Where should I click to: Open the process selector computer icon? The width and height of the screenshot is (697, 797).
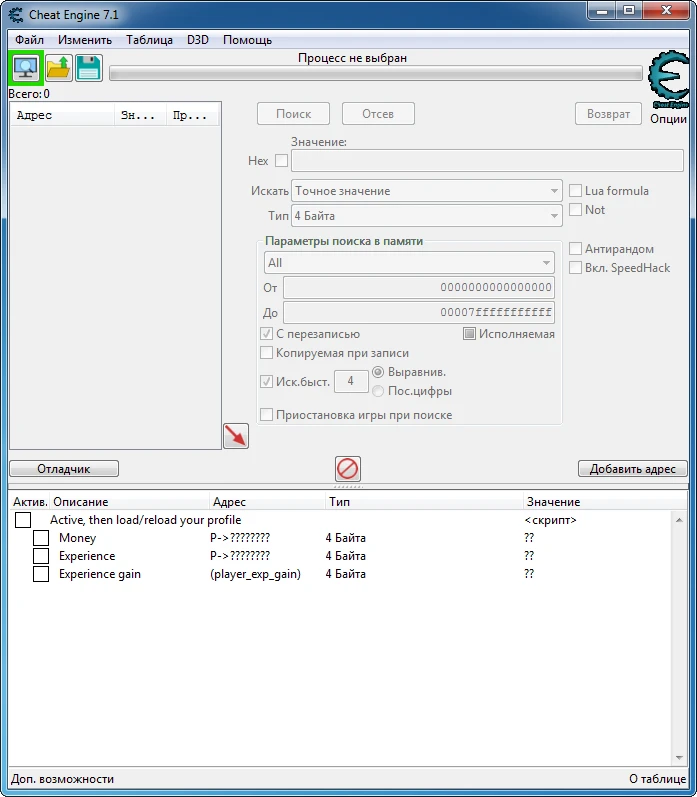tap(25, 68)
